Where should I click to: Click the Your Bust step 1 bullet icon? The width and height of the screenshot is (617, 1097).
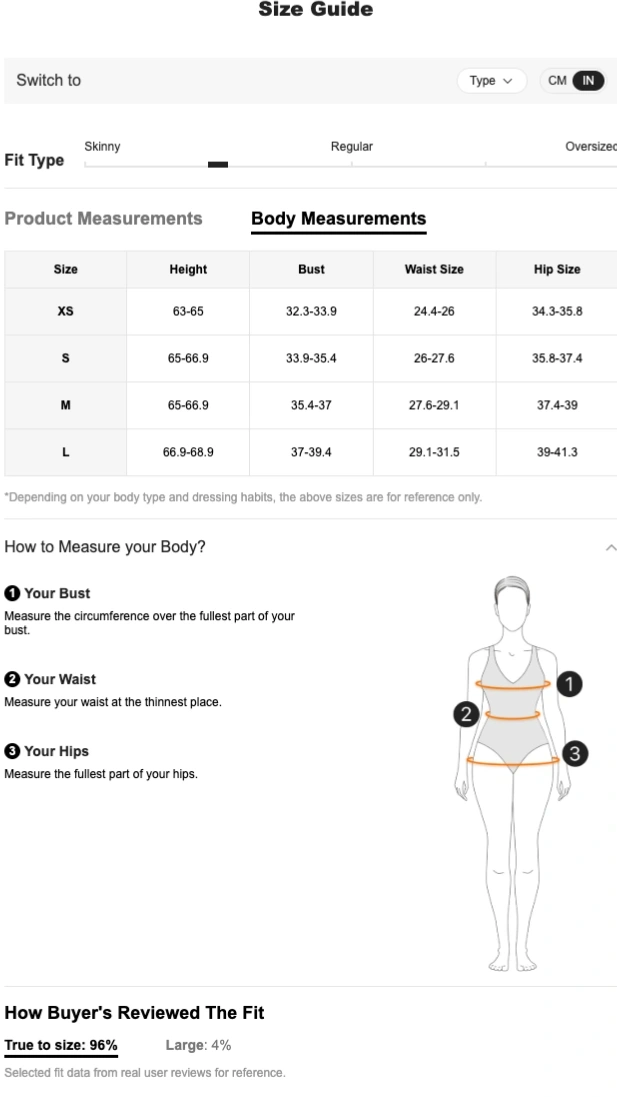click(11, 593)
